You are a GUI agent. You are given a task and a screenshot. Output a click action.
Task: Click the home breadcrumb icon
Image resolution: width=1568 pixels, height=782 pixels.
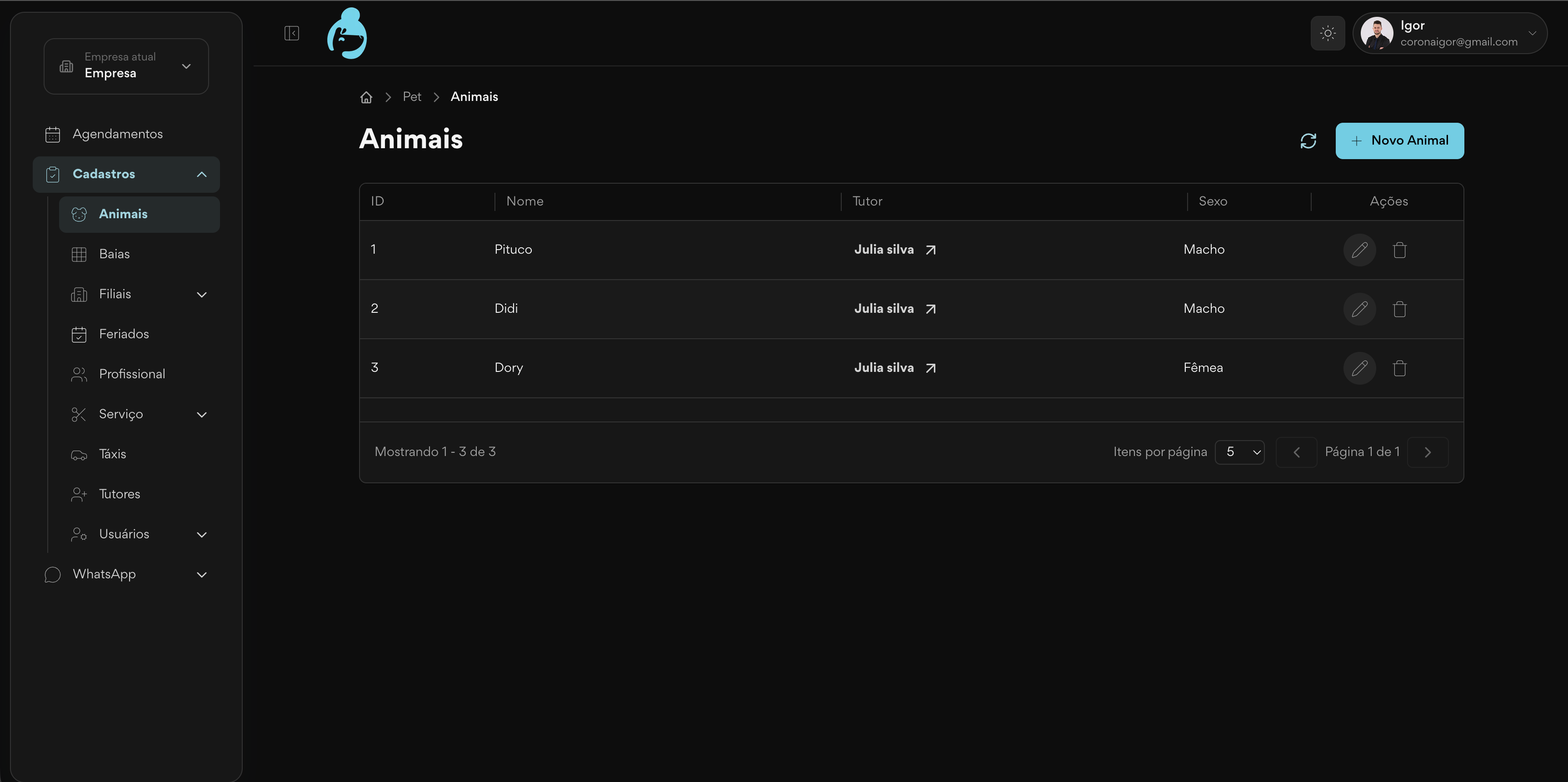coord(366,97)
